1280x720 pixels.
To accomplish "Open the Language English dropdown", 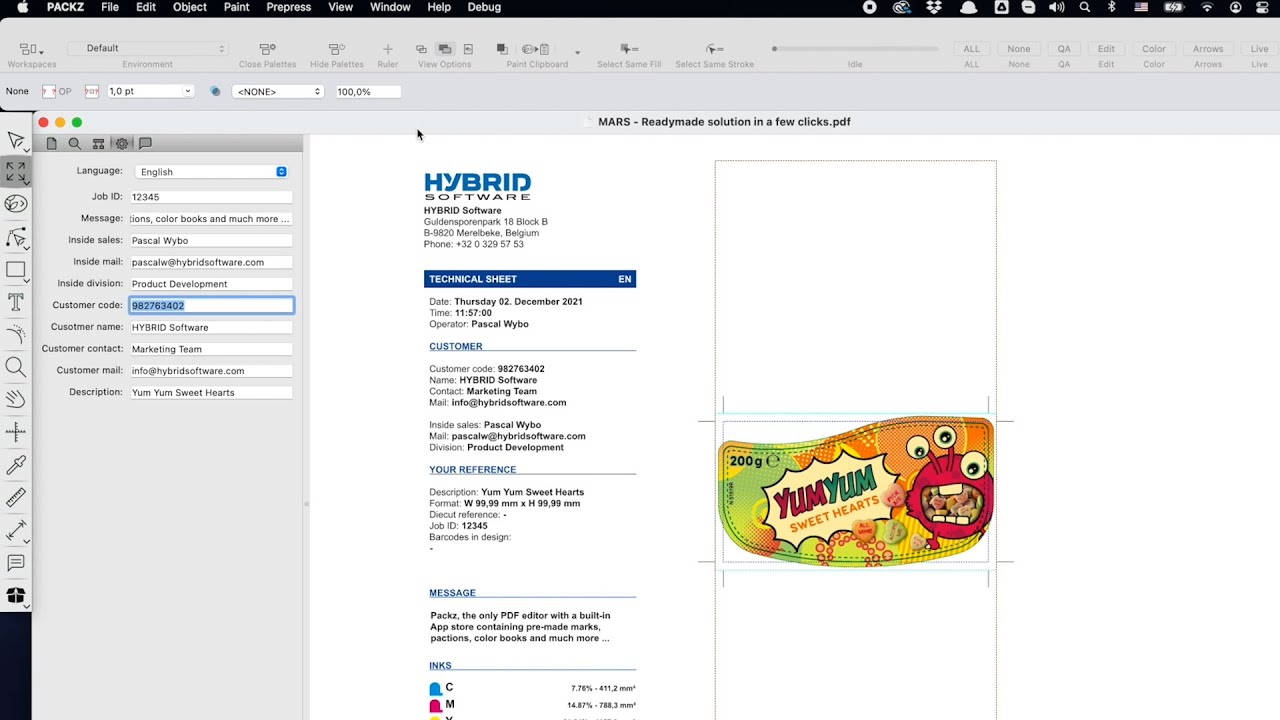I will [211, 172].
